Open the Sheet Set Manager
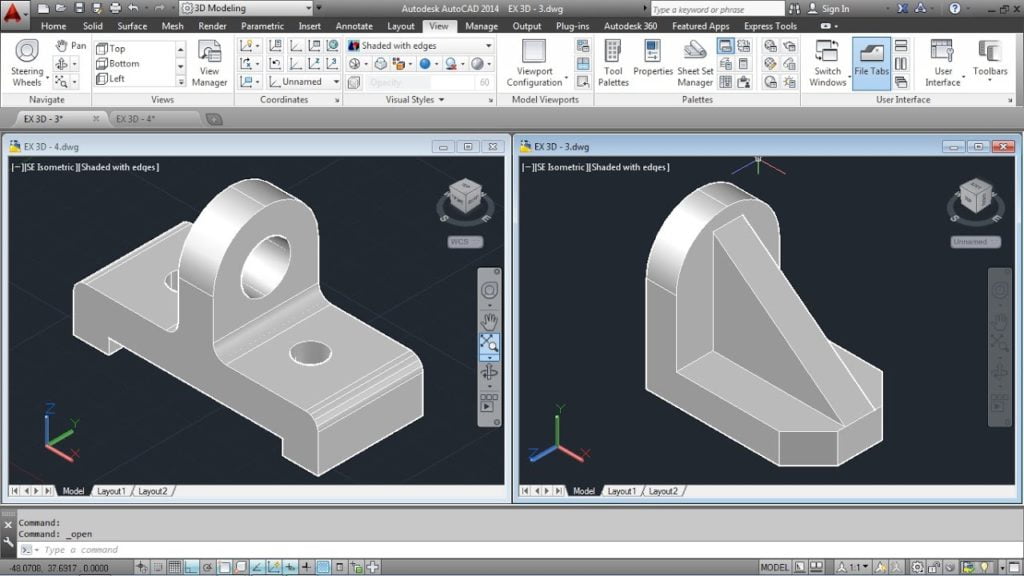The image size is (1024, 576). [x=696, y=62]
